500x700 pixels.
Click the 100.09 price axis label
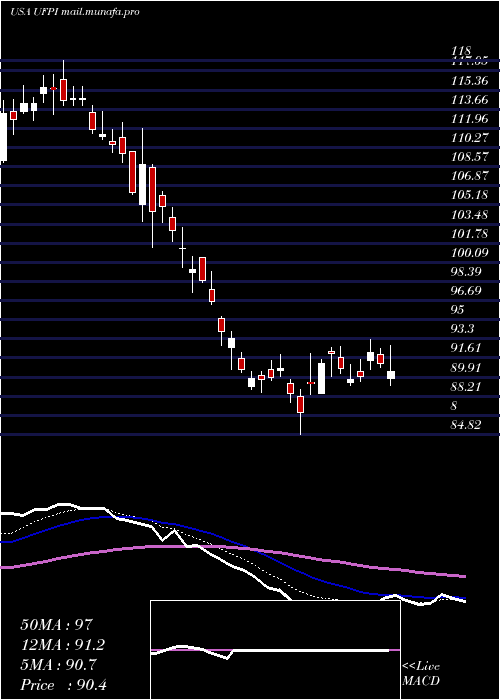[x=469, y=253]
